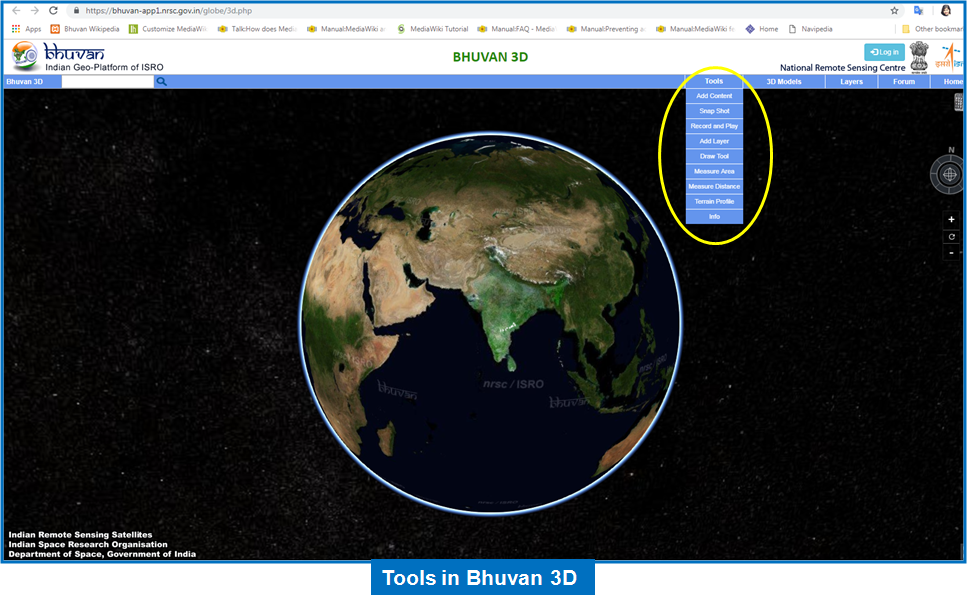Open the browser profile avatar
The width and height of the screenshot is (967, 596).
945,10
